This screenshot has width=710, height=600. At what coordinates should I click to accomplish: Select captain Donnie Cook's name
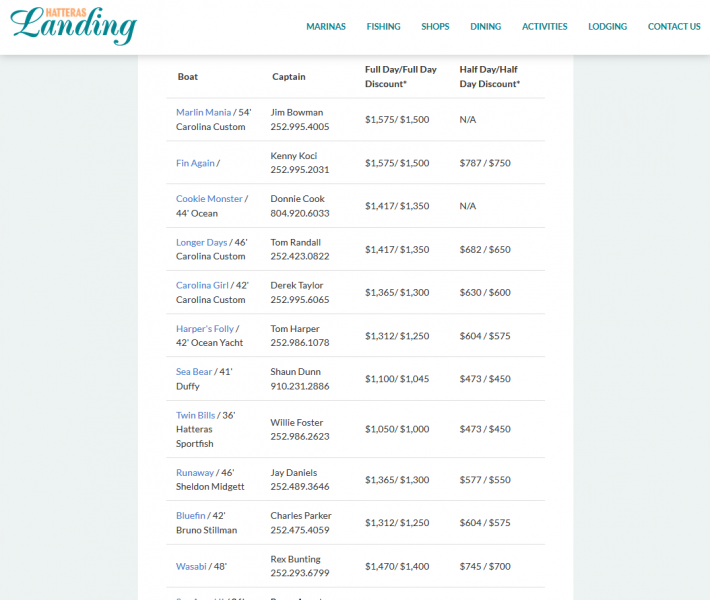click(x=297, y=199)
